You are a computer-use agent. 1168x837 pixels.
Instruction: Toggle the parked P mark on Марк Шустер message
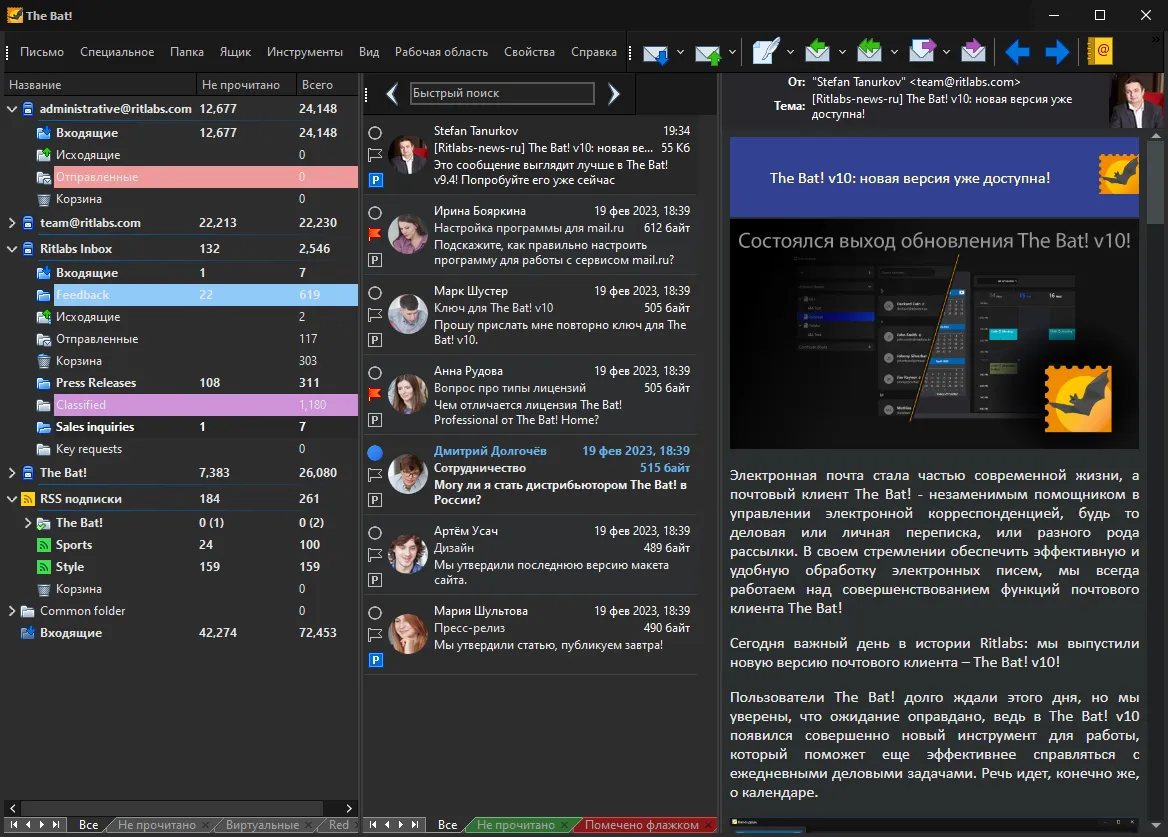tap(375, 340)
